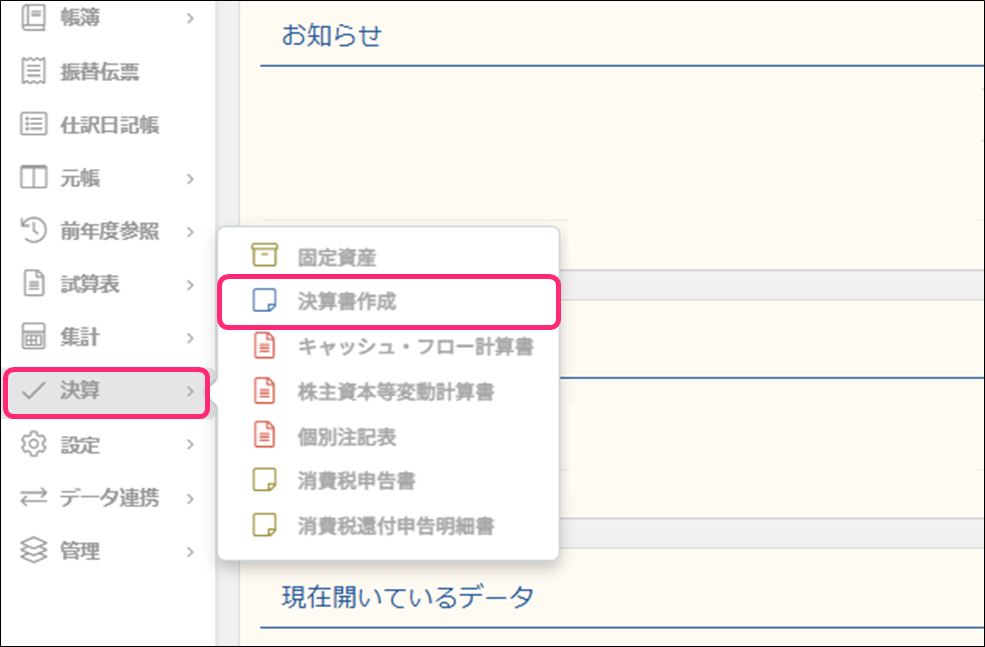The height and width of the screenshot is (647, 985).
Task: Click the 元帳 ledger book icon
Action: (x=34, y=179)
